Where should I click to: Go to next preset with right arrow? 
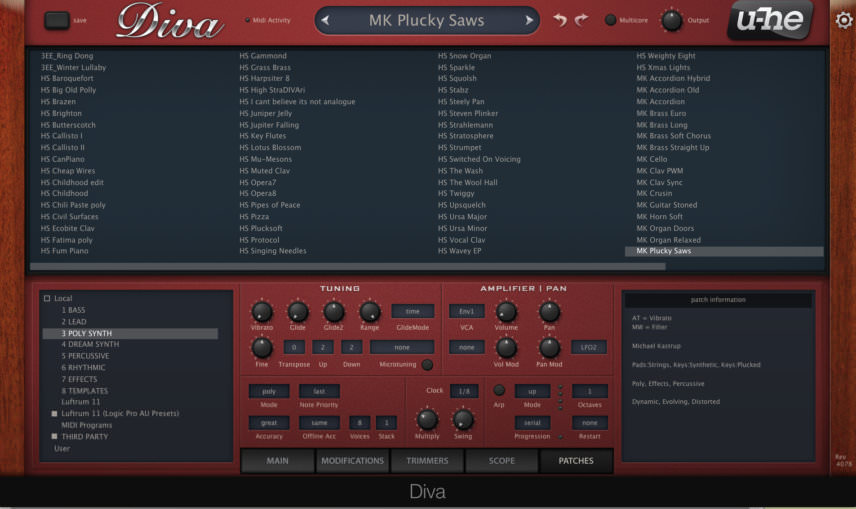pos(528,21)
